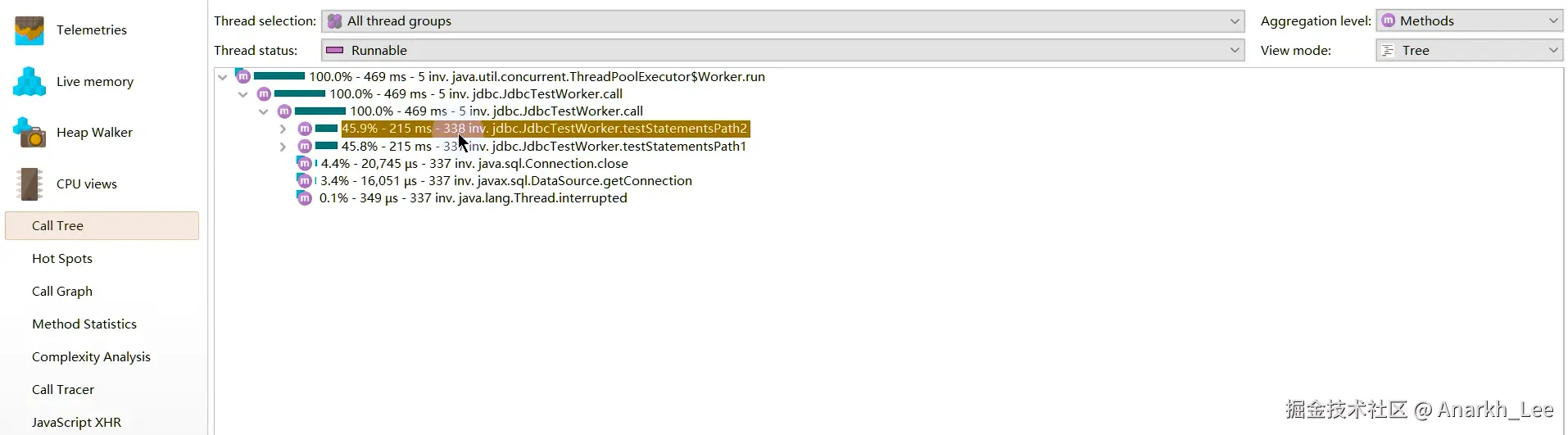Collapse the ThreadPoolExecutor$Worker.run node
Screen dimensions: 1568x435
[222, 77]
